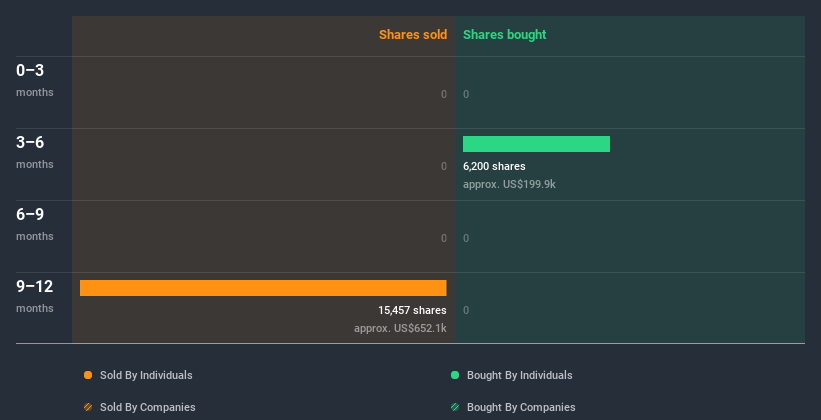Click the 6,200 shares label

[x=494, y=166]
